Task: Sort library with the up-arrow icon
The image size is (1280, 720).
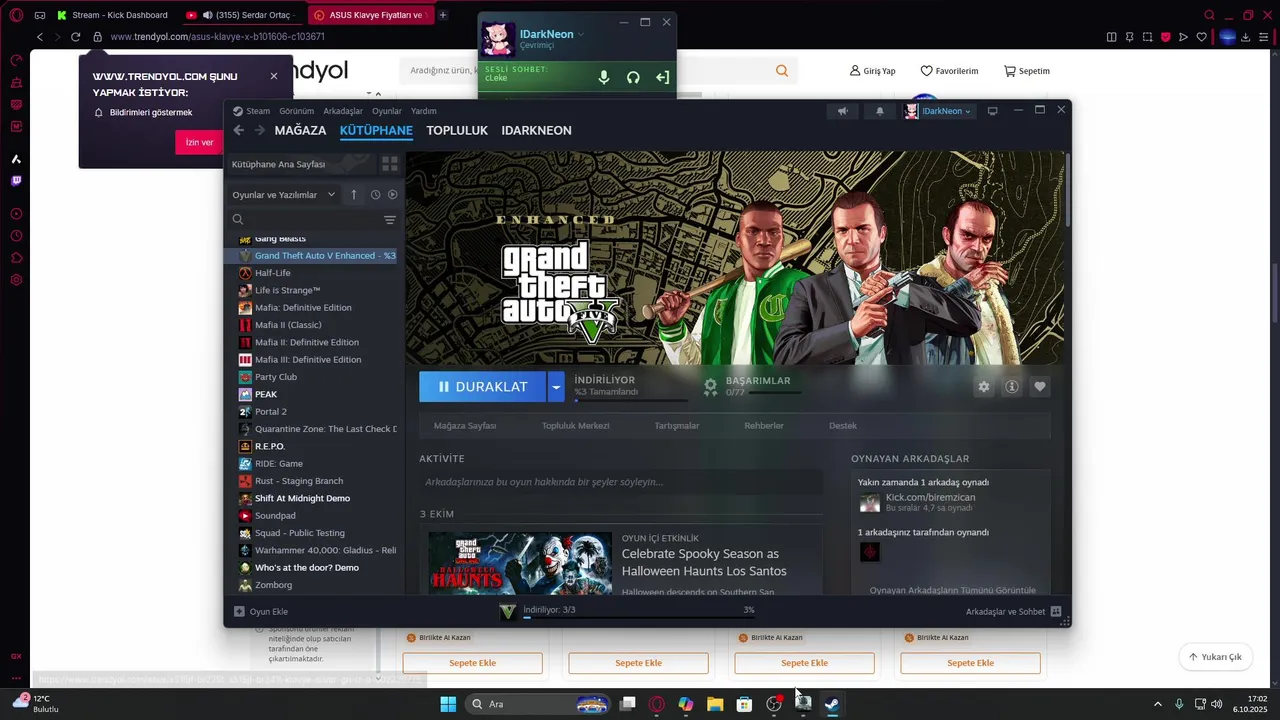Action: tap(354, 195)
